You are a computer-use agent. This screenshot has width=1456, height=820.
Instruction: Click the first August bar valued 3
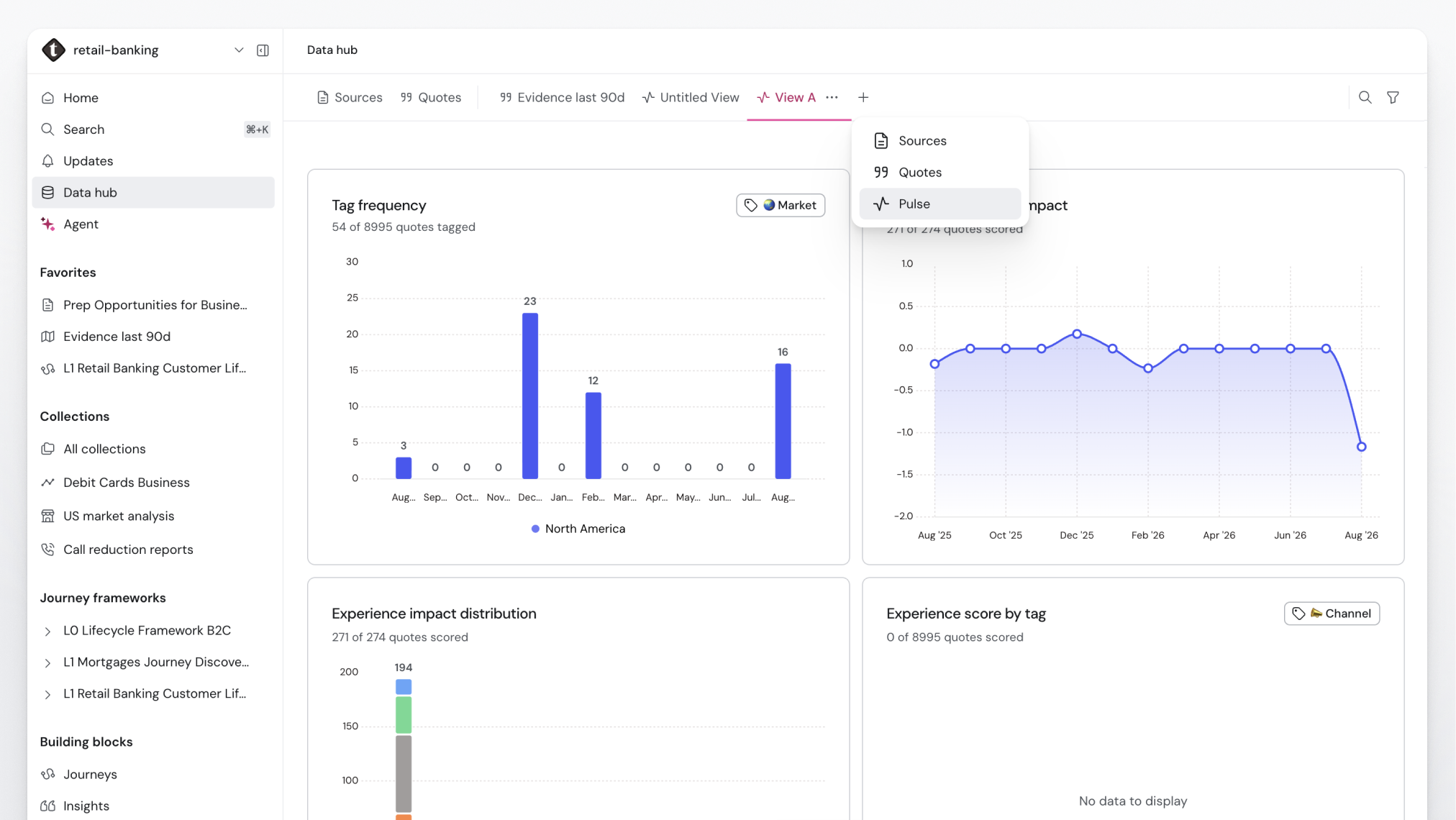404,468
